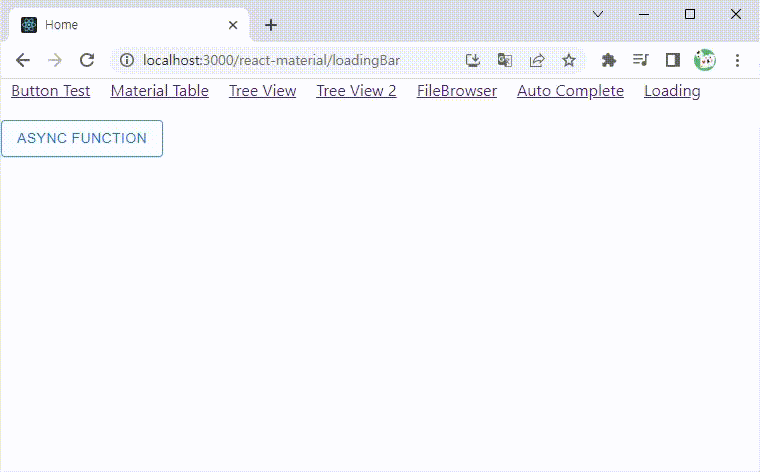The image size is (760, 472).
Task: Go to Tree View link
Action: click(263, 91)
